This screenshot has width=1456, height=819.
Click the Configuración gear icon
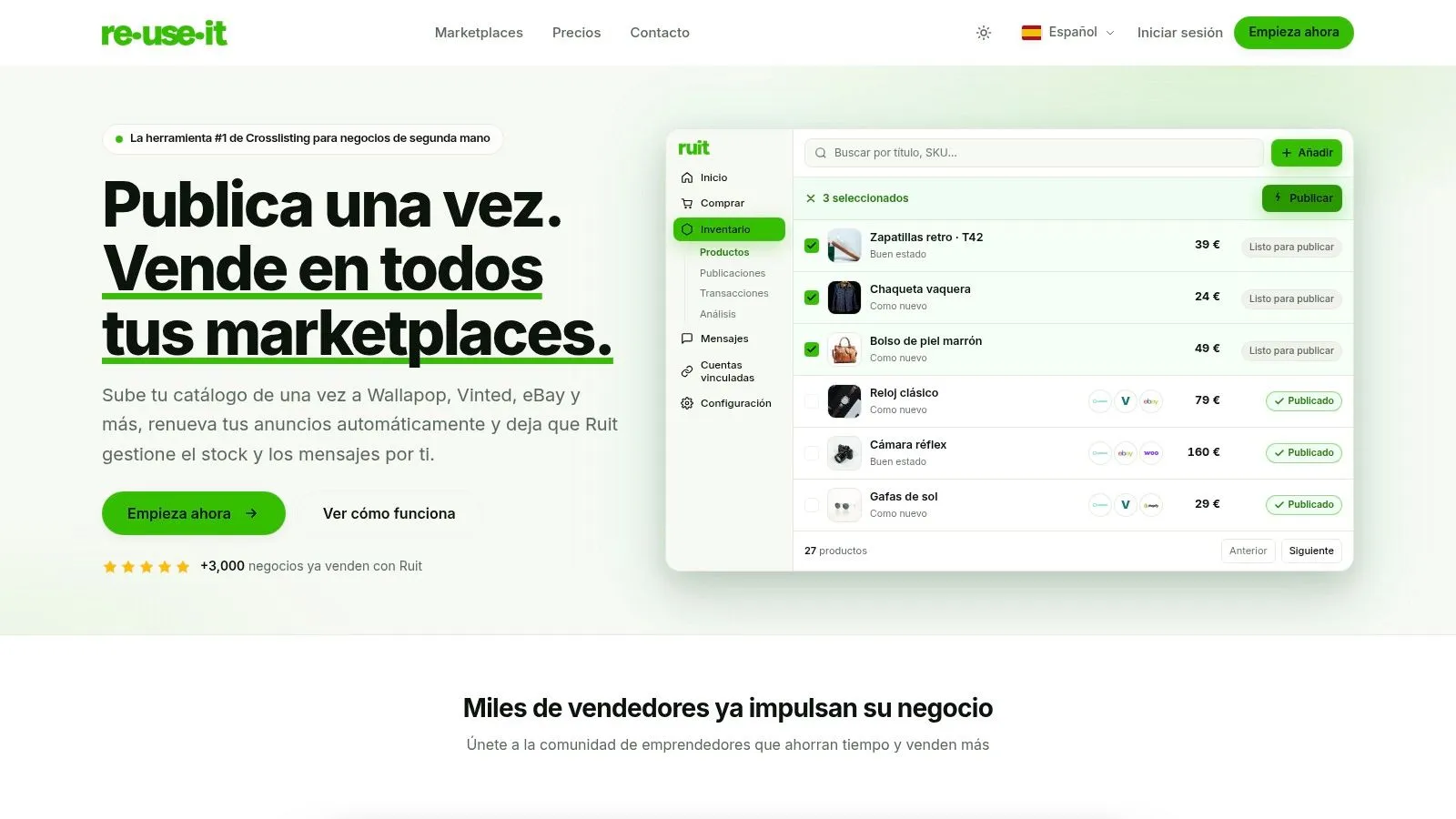[x=687, y=403]
